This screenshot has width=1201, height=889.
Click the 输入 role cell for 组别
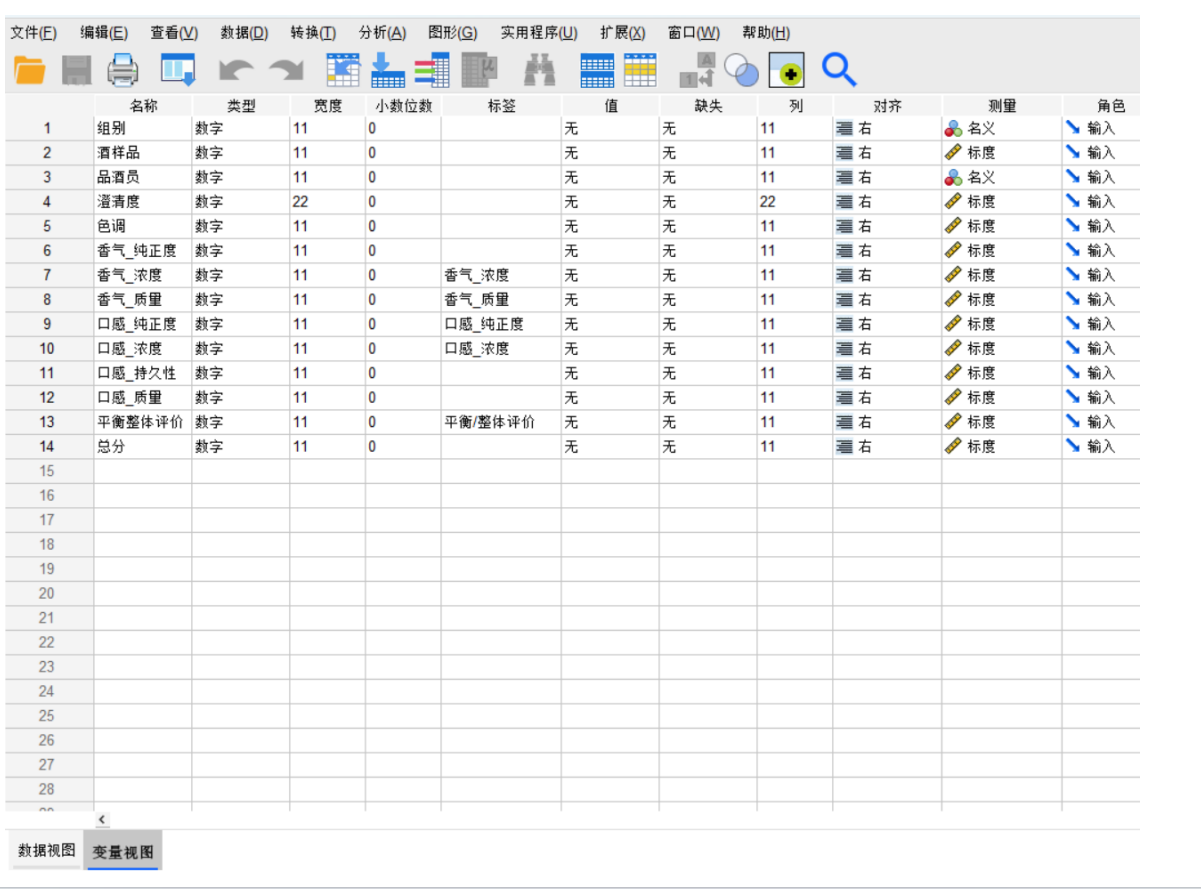[x=1101, y=128]
